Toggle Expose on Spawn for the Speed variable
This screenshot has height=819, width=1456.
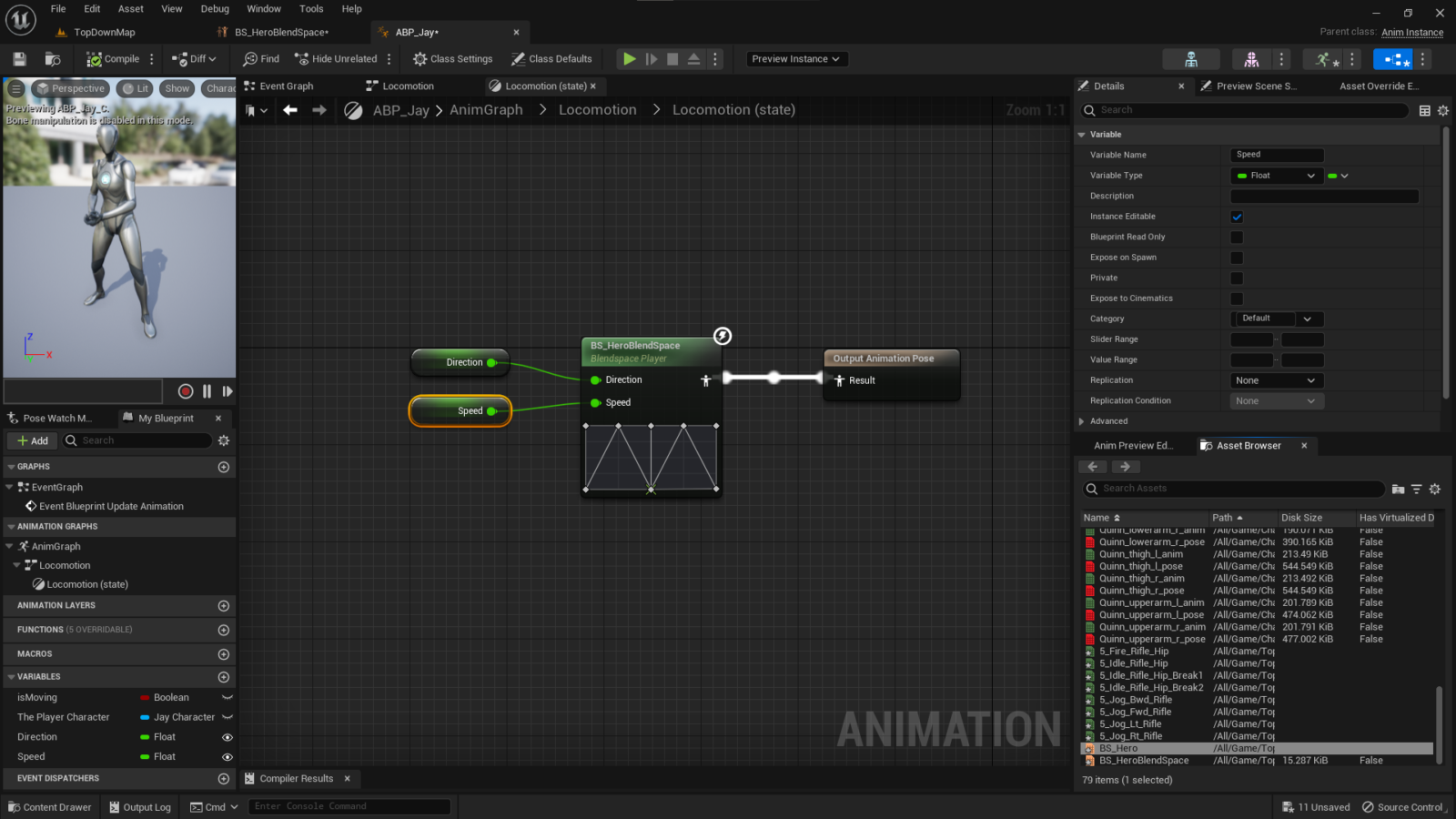[x=1237, y=257]
